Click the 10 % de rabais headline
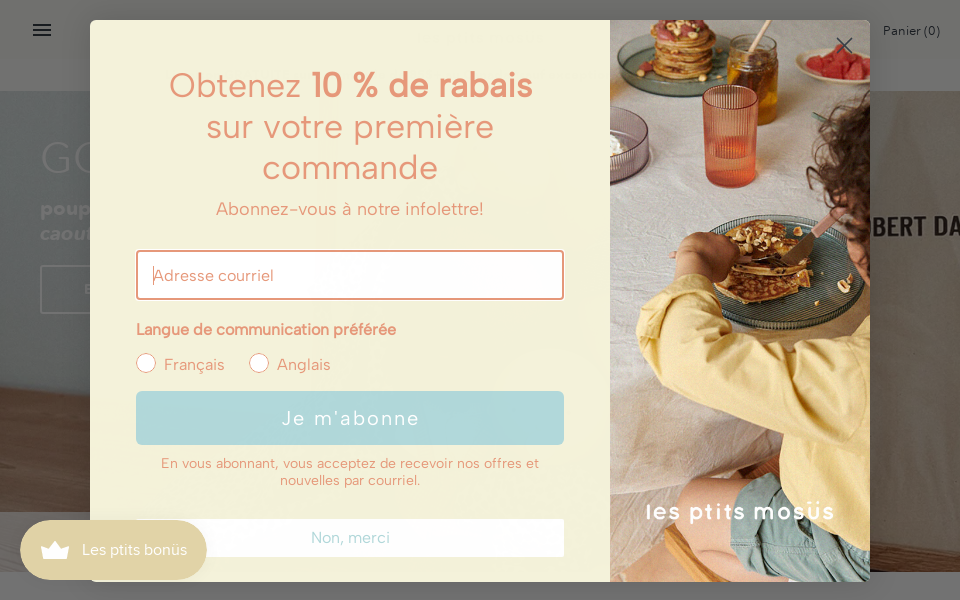 (x=422, y=85)
